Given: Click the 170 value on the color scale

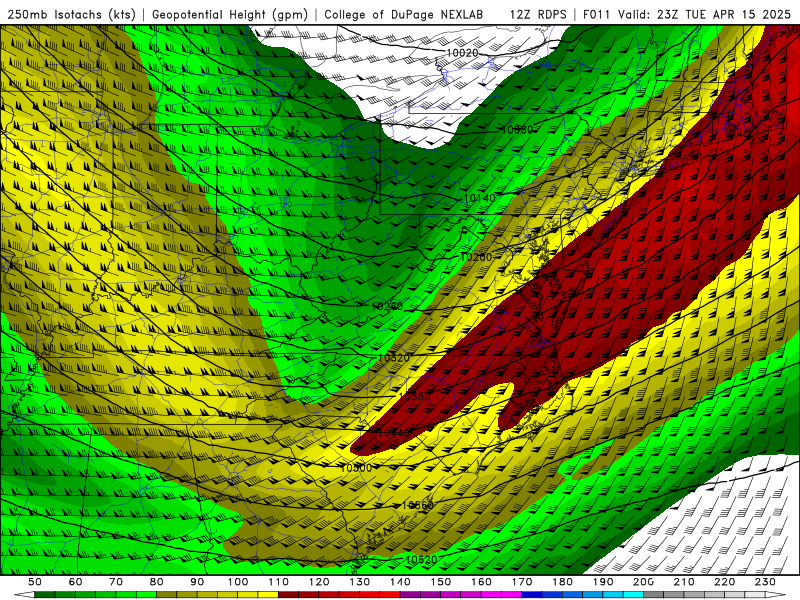Looking at the screenshot, I should (522, 582).
